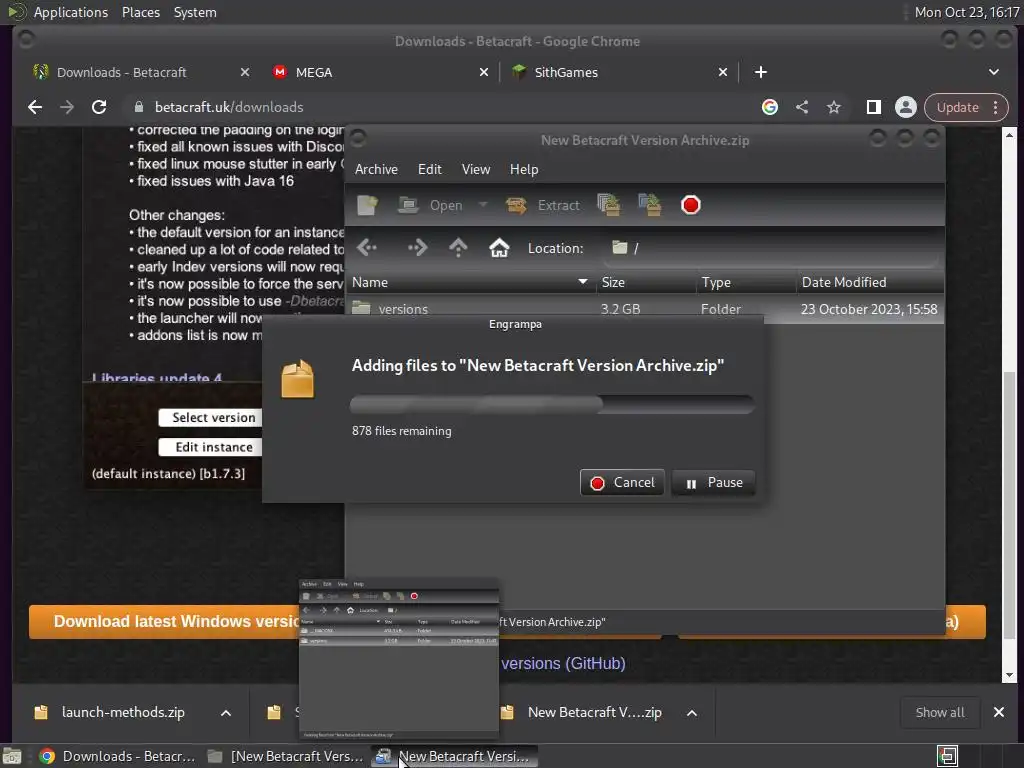Pause the archive operation

pyautogui.click(x=713, y=483)
